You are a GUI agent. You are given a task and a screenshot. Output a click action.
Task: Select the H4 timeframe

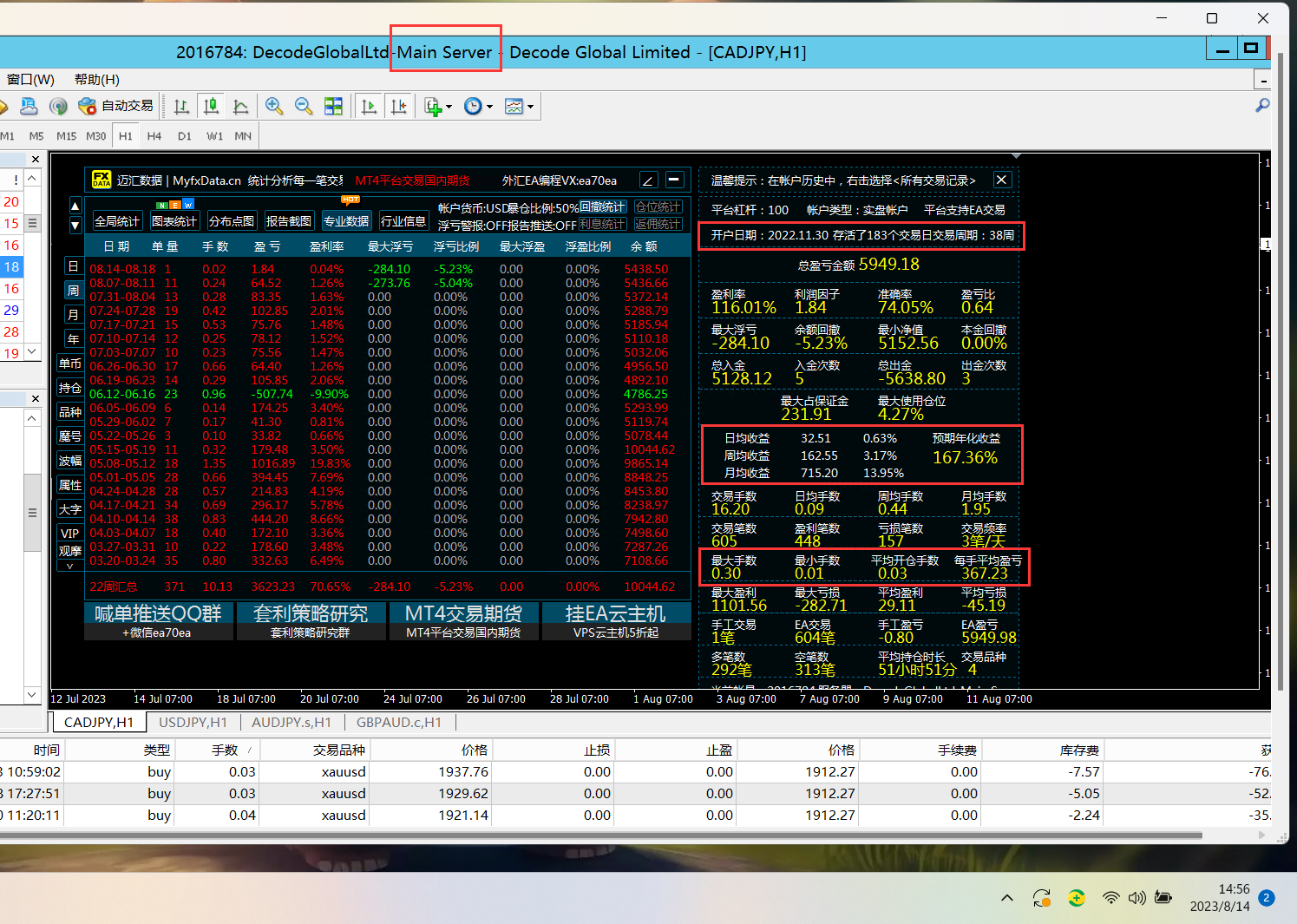click(154, 136)
